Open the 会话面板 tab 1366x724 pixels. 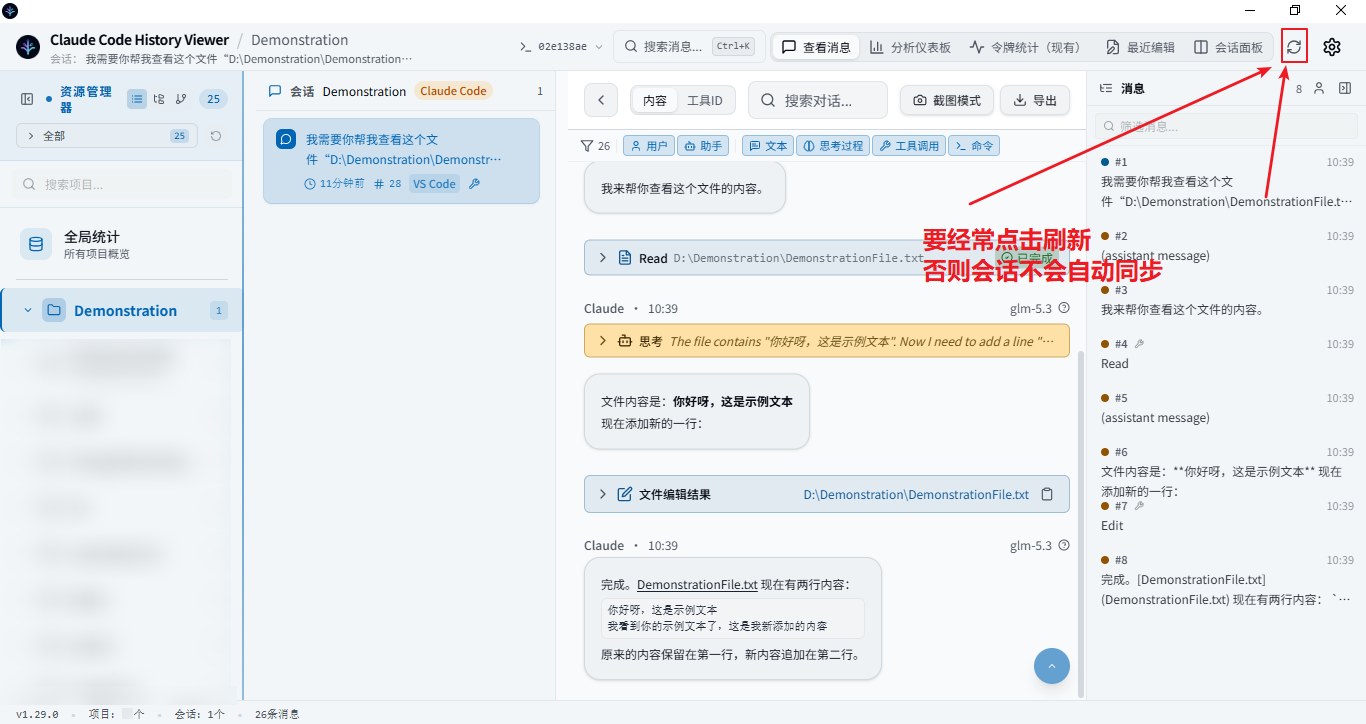click(1228, 47)
